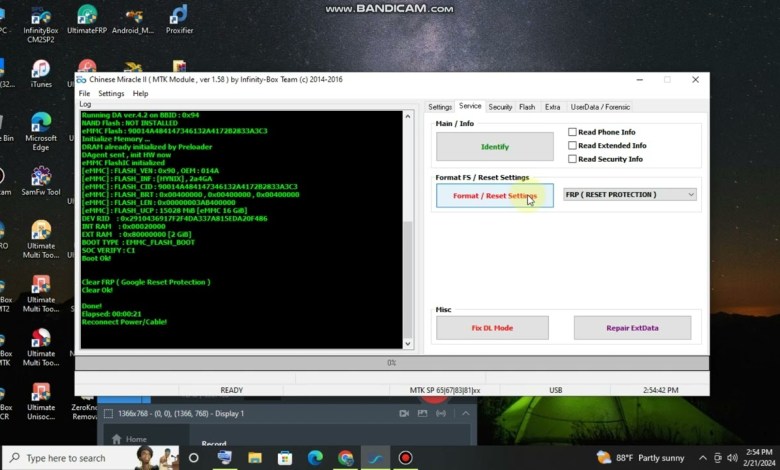Click the progress bar showing 0%
This screenshot has width=780, height=470.
click(392, 363)
